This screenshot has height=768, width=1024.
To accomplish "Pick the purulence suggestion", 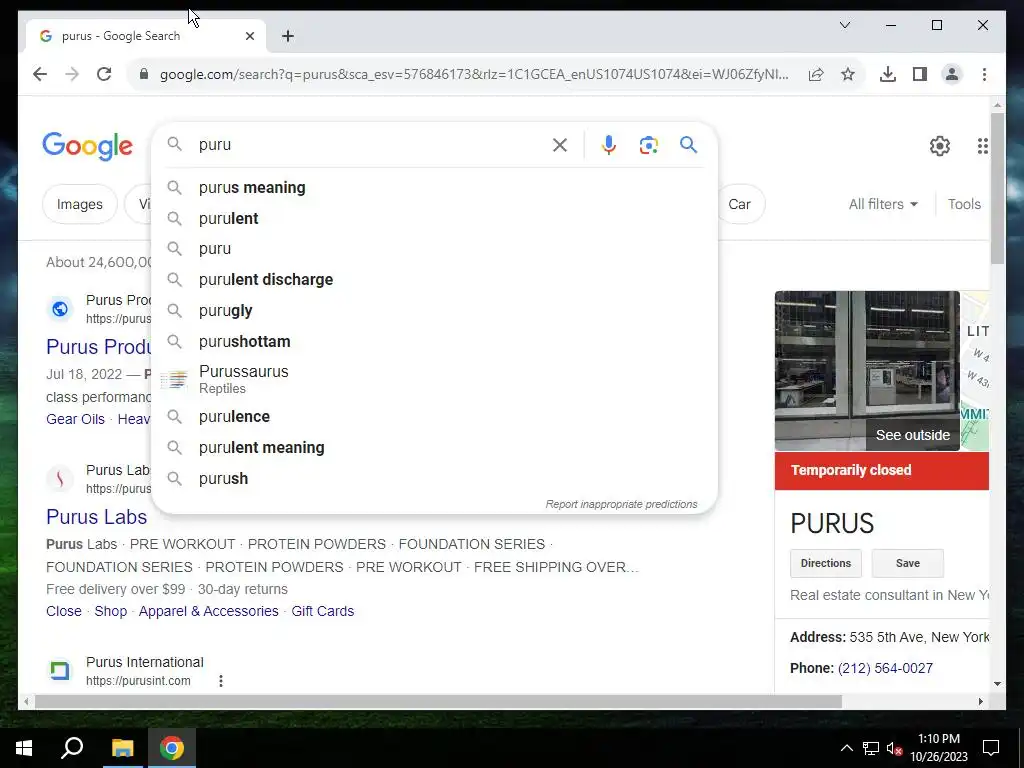I will coord(434,417).
